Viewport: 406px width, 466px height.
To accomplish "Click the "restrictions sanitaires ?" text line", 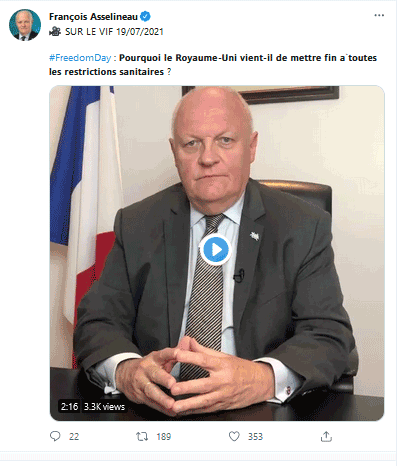I will pyautogui.click(x=117, y=72).
